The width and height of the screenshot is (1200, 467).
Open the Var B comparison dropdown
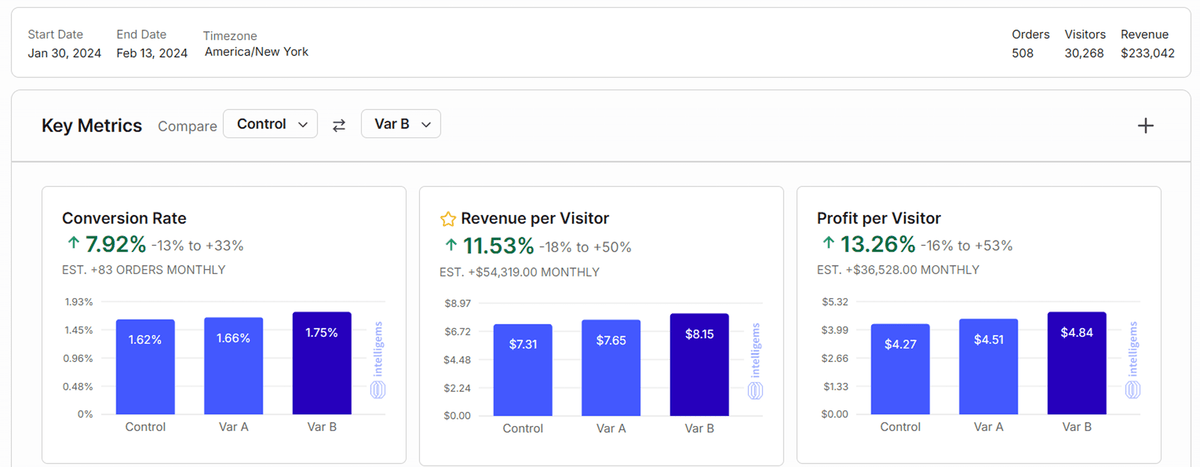coord(400,124)
